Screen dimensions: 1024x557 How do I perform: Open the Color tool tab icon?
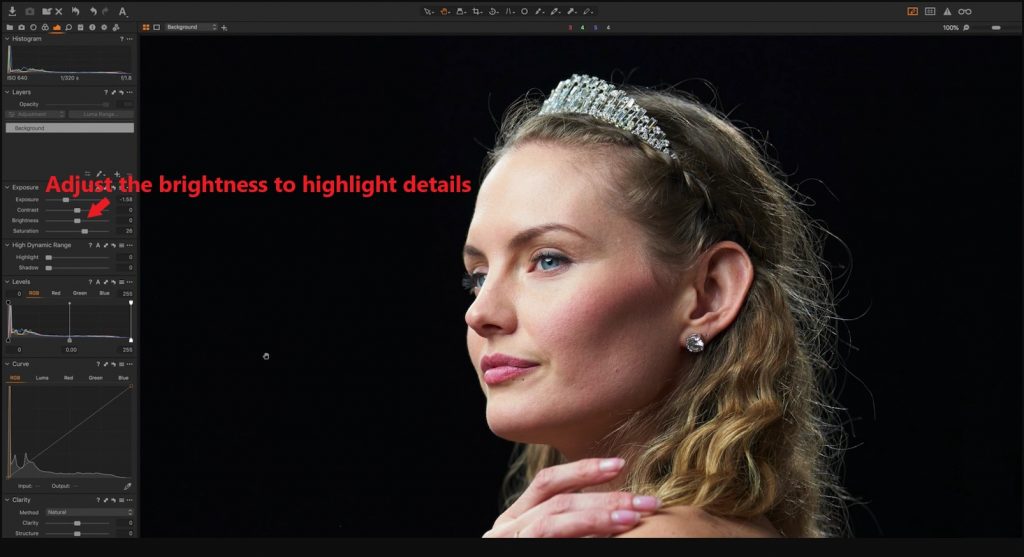[45, 27]
